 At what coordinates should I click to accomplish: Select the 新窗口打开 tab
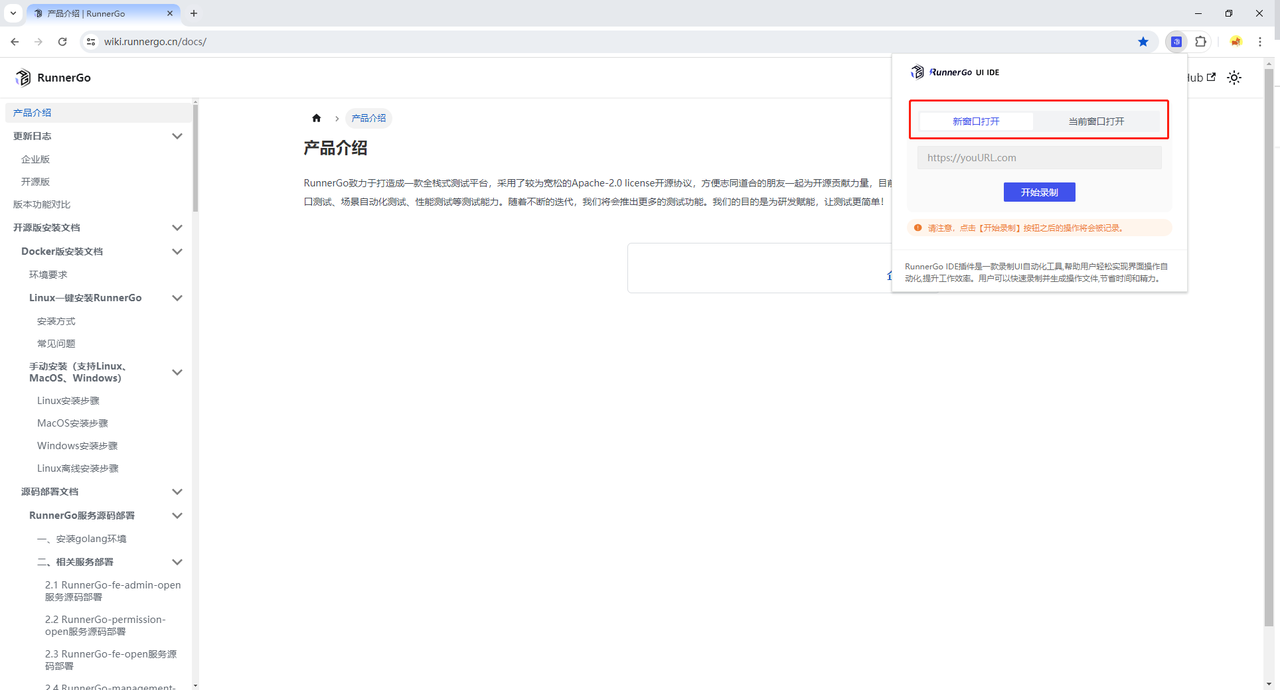click(x=976, y=121)
